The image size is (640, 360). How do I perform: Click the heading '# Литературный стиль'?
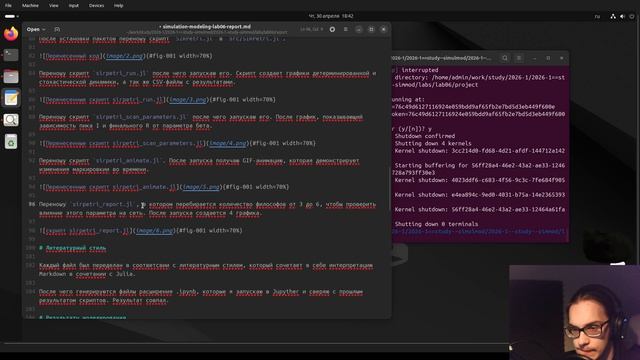pos(73,248)
